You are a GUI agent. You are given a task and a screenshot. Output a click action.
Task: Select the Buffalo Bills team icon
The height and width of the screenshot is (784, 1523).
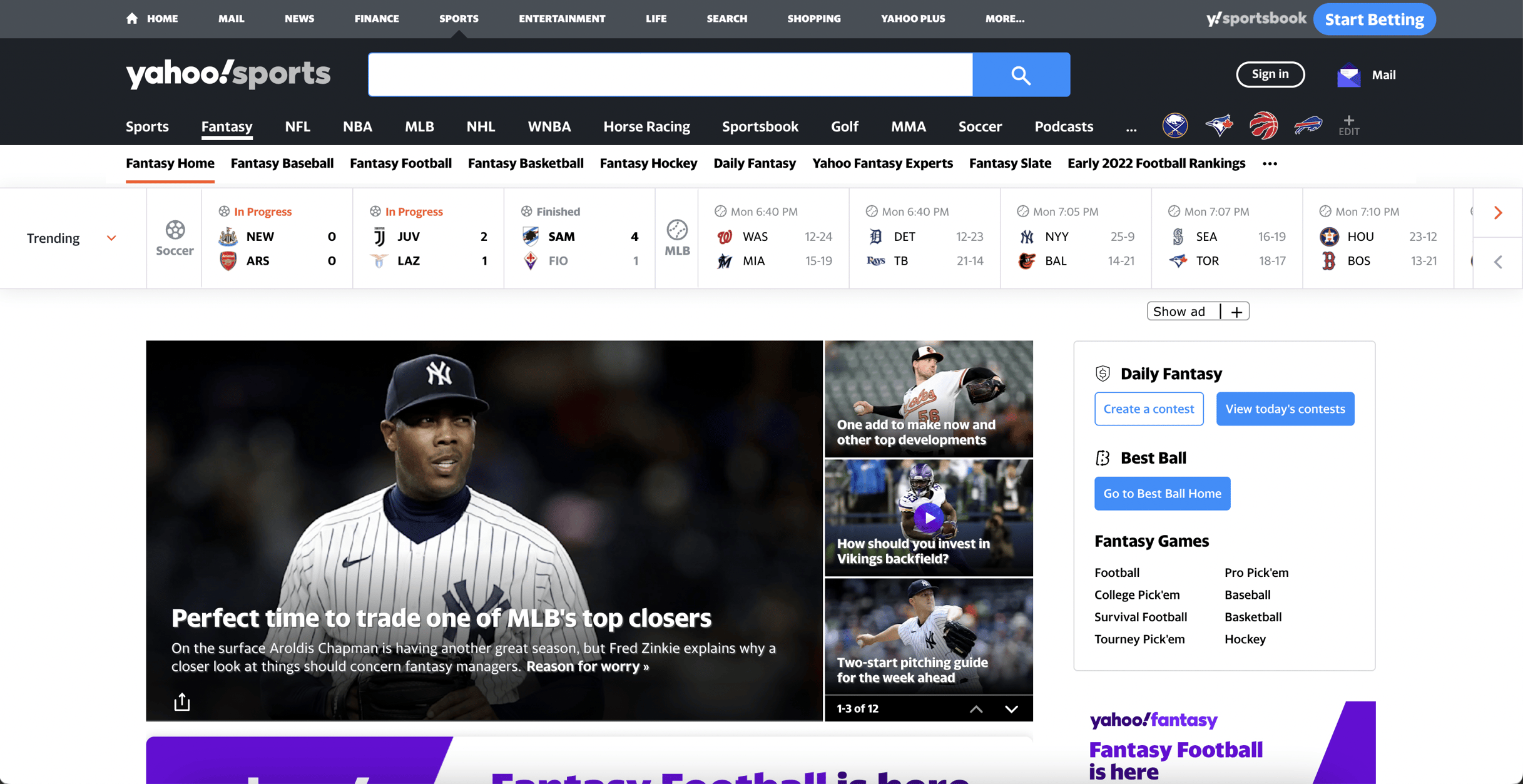tap(1308, 126)
